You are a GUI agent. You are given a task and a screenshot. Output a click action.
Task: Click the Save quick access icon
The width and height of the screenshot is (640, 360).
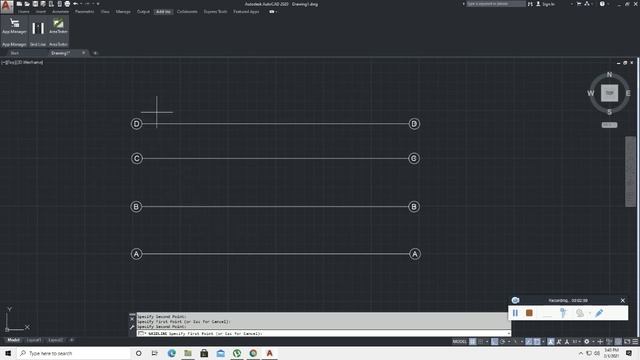pos(35,4)
